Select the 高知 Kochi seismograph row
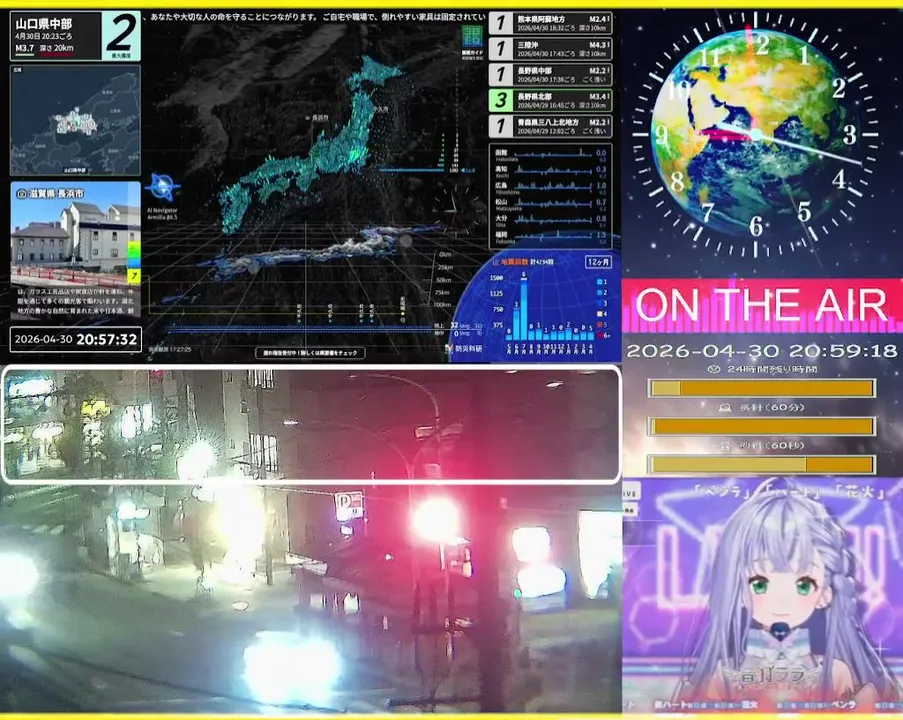This screenshot has height=720, width=903. point(551,171)
